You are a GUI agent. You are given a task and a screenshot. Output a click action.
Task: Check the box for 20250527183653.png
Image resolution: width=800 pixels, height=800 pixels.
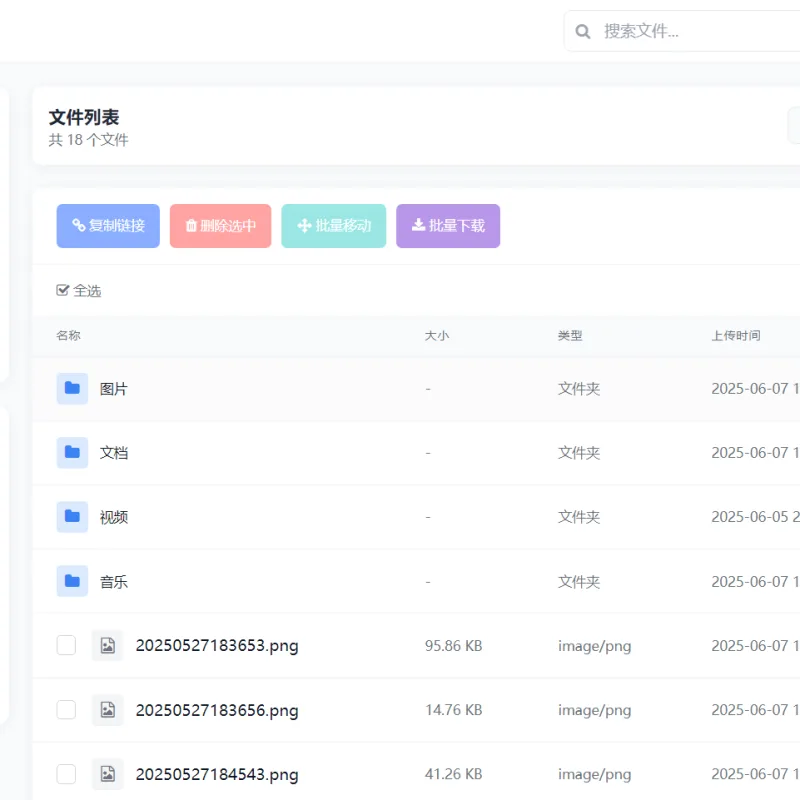(x=66, y=645)
